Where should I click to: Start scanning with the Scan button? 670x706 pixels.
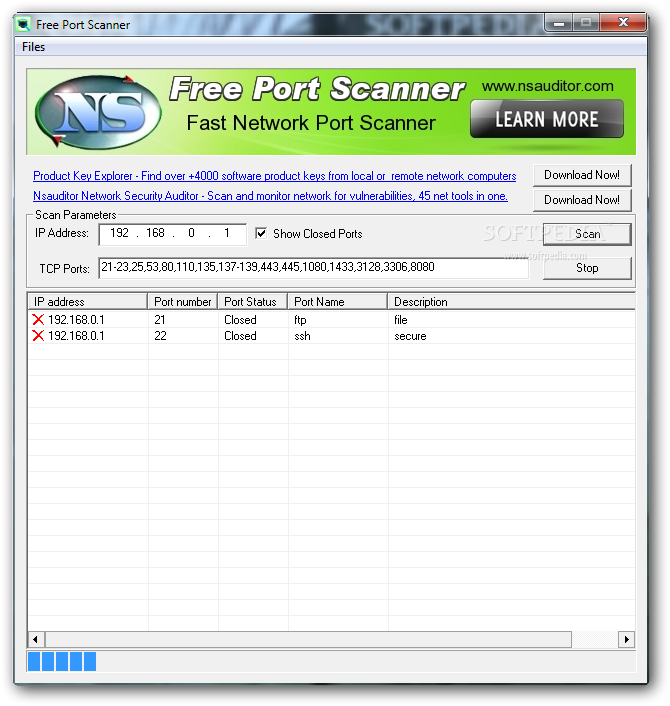pyautogui.click(x=587, y=234)
